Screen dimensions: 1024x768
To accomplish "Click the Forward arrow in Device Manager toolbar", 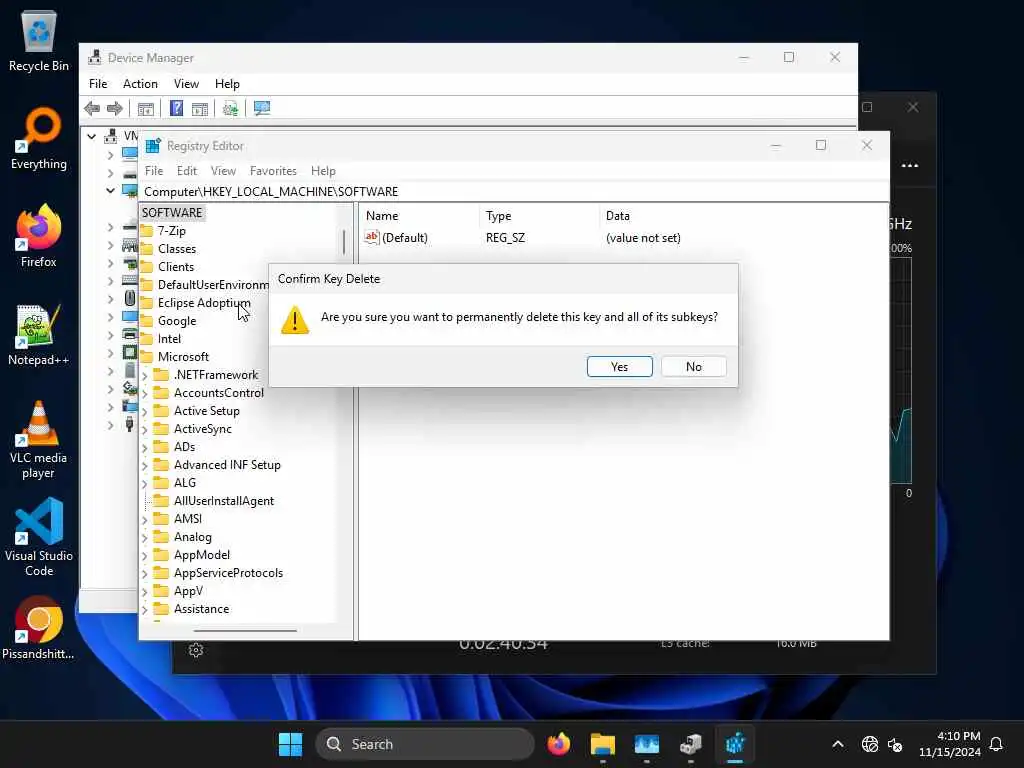I will coord(115,108).
